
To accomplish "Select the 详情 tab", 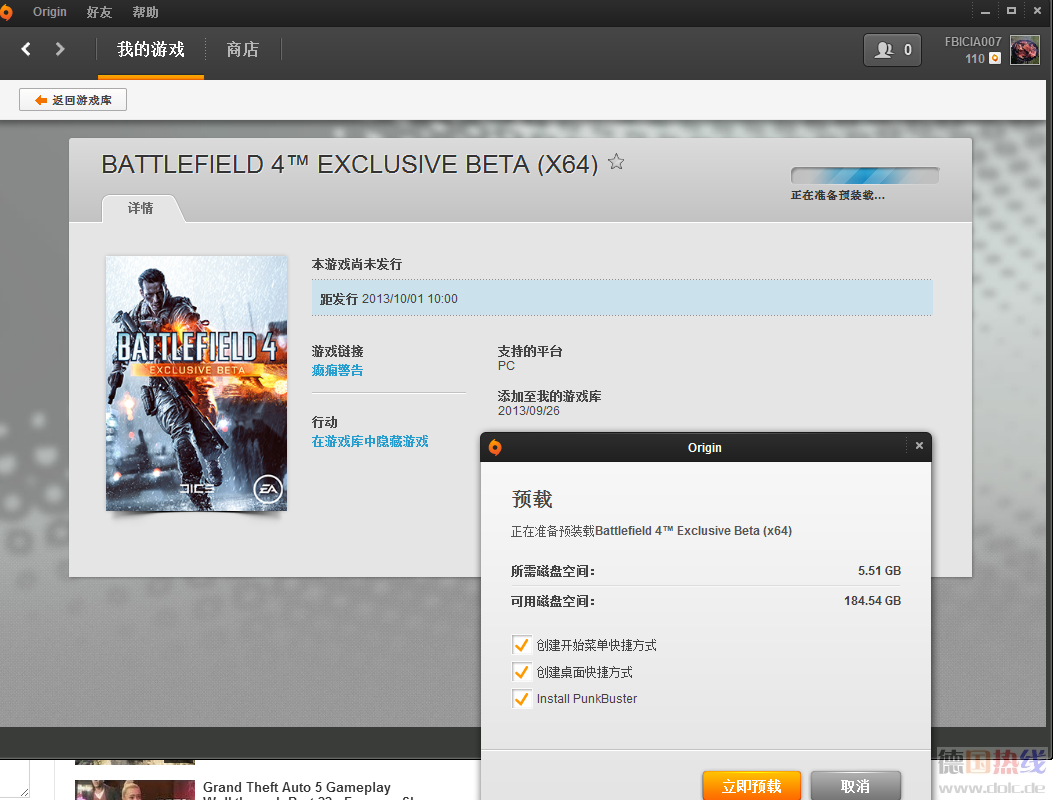I will click(140, 208).
